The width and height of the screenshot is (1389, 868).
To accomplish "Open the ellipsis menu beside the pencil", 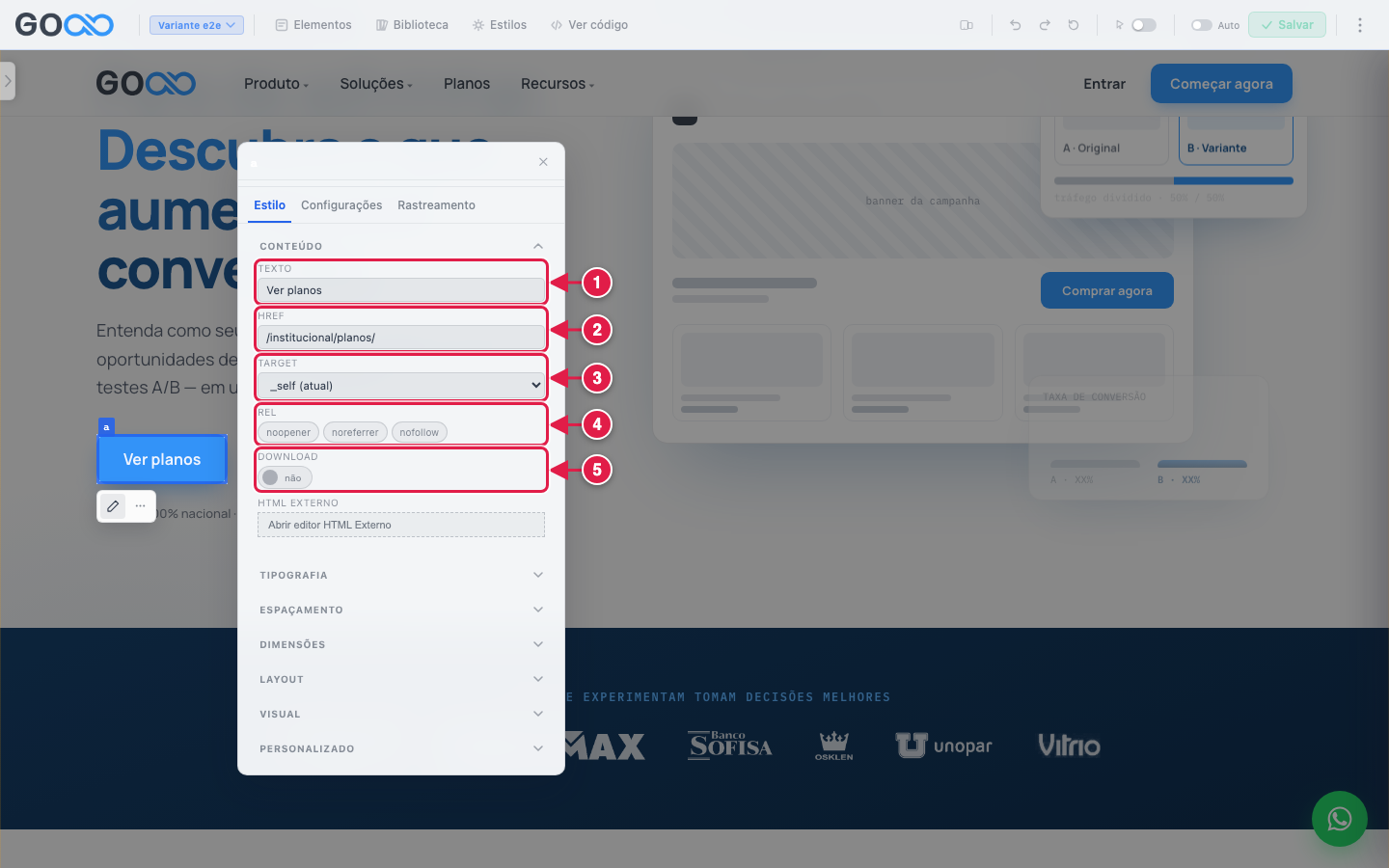I will point(141,505).
